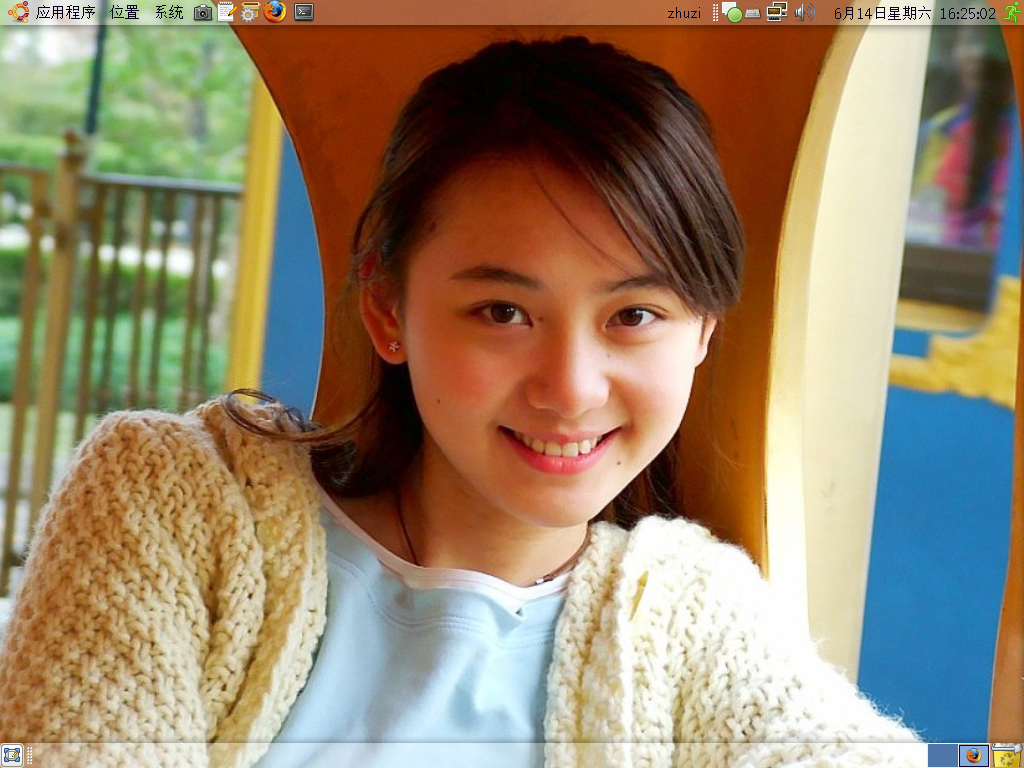Launch Firefox web browser
The width and height of the screenshot is (1024, 768).
(x=275, y=12)
